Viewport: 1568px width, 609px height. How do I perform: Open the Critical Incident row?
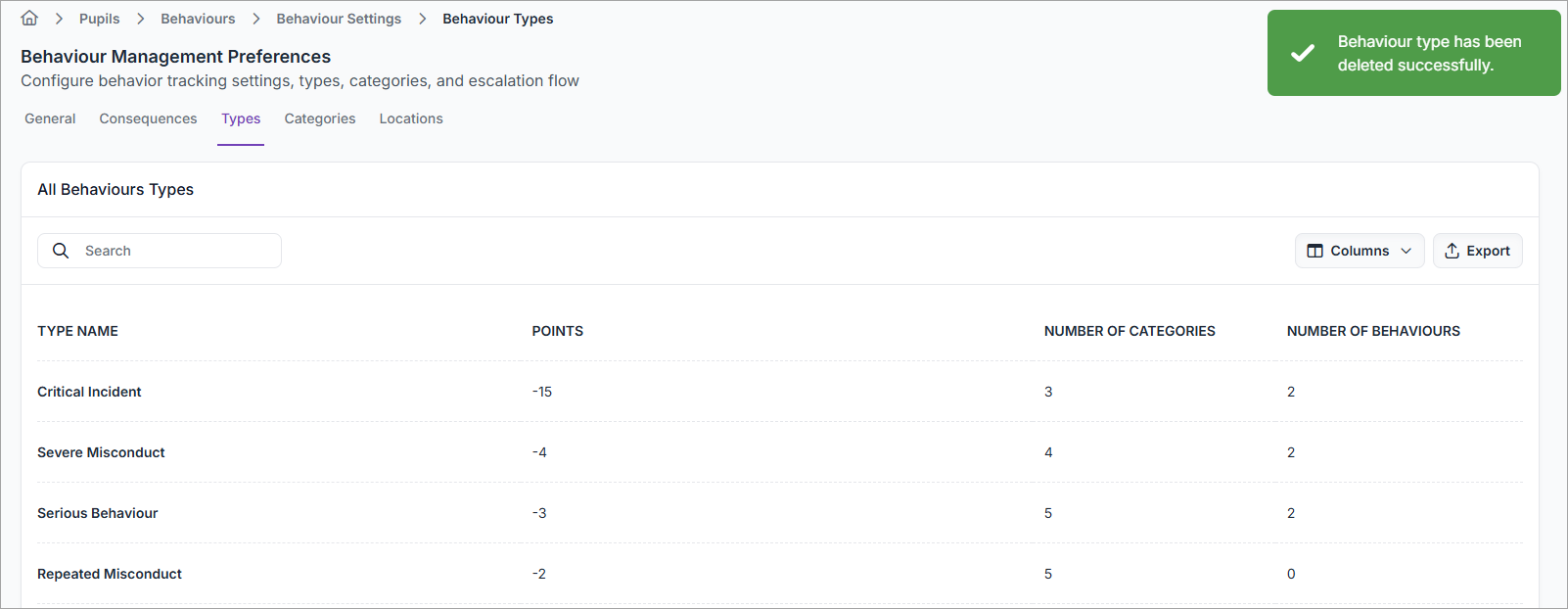click(x=89, y=392)
